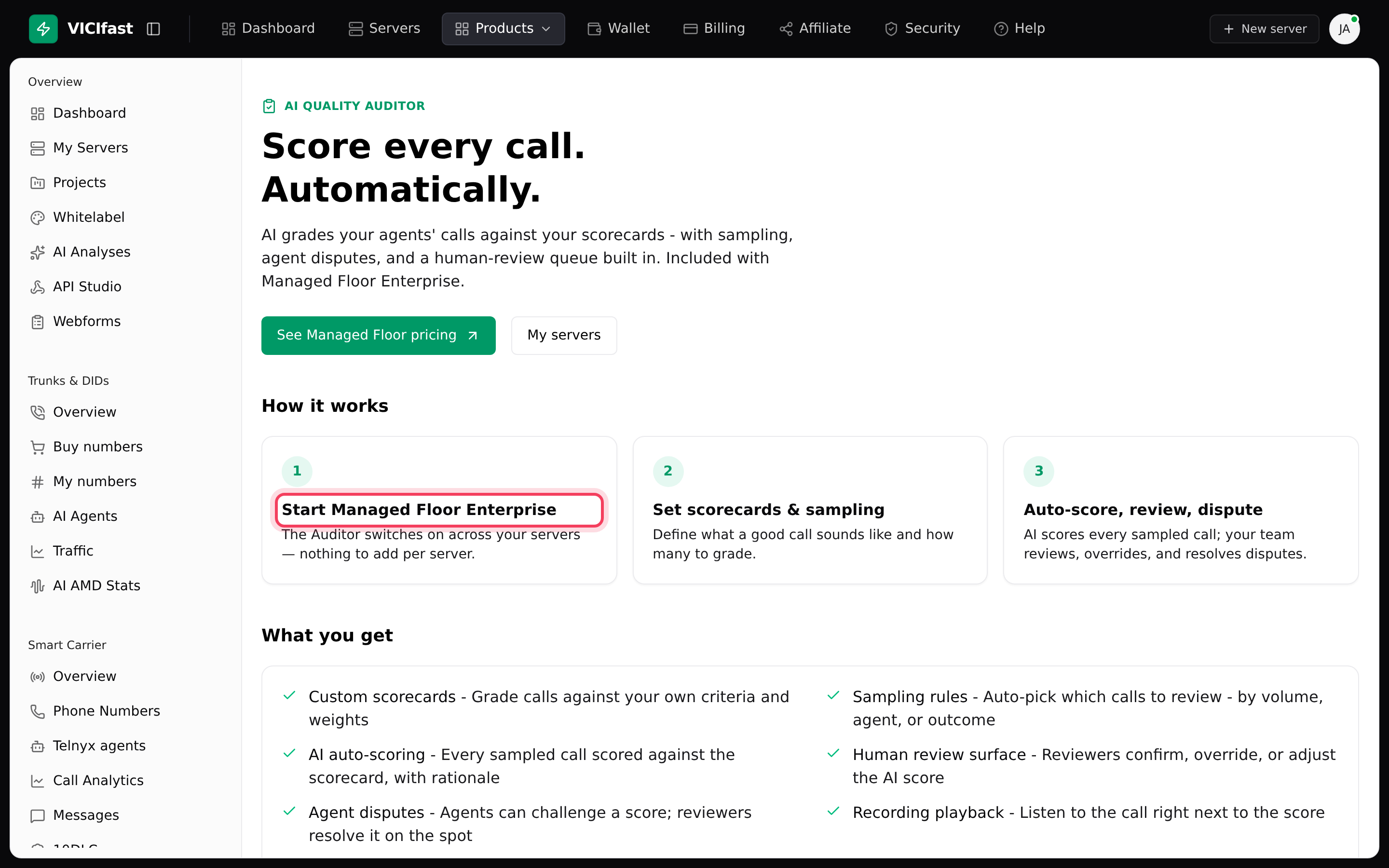This screenshot has width=1389, height=868.
Task: Click the Traffic chart icon
Action: click(38, 551)
